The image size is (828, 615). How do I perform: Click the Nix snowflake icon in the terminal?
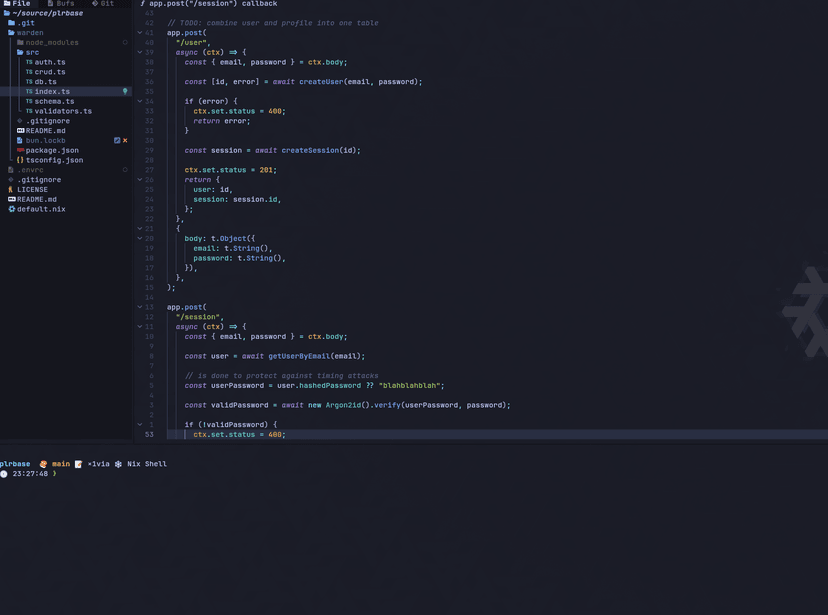(118, 464)
